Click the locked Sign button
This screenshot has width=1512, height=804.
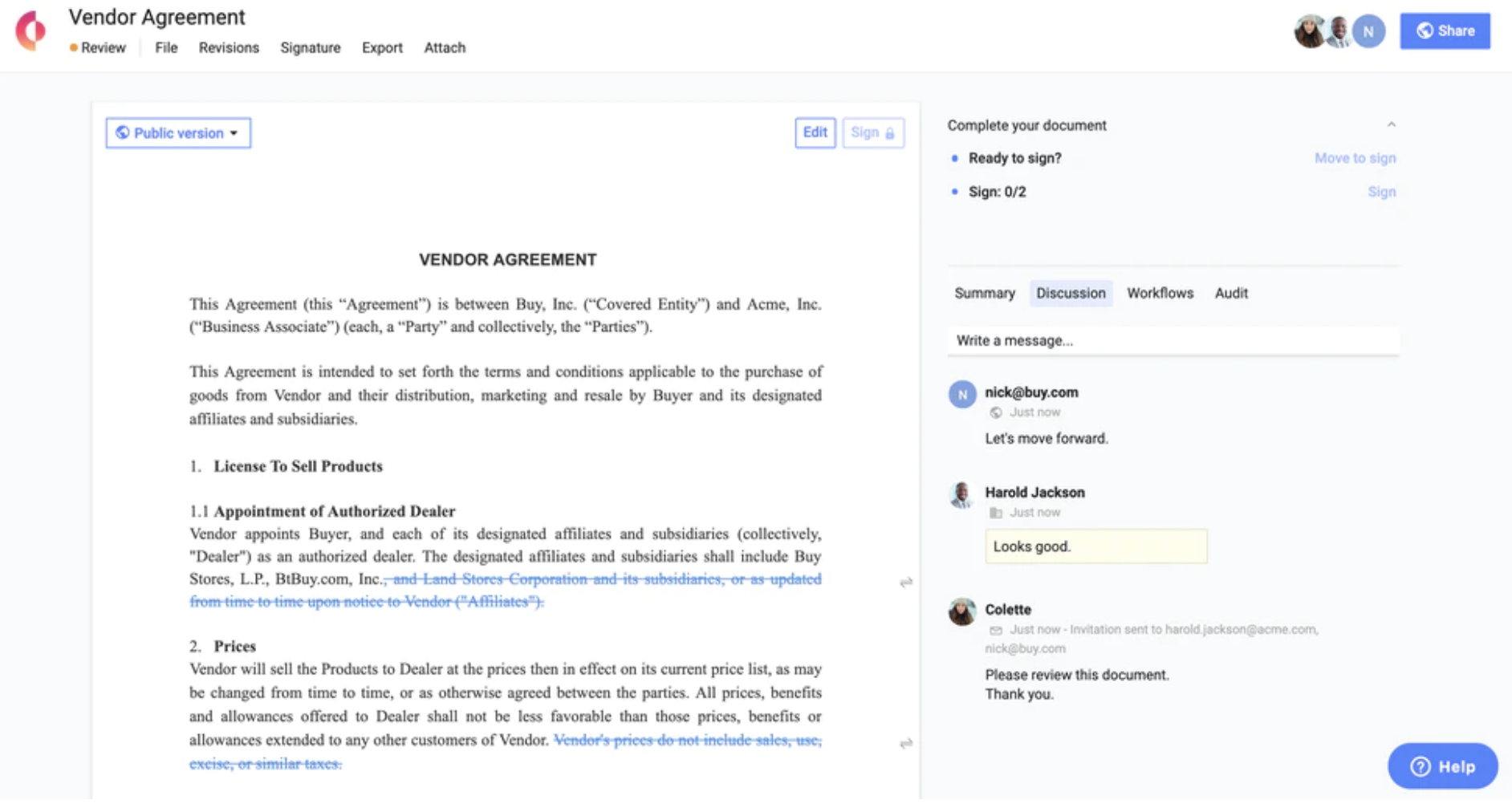point(873,132)
